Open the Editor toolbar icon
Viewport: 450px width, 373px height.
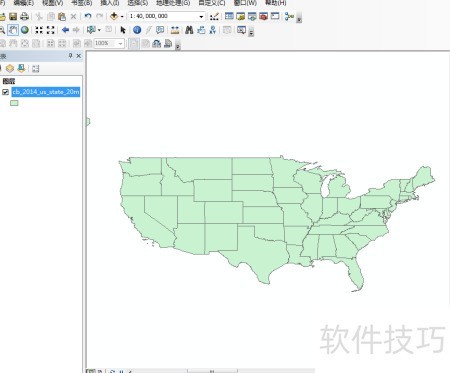coord(214,16)
